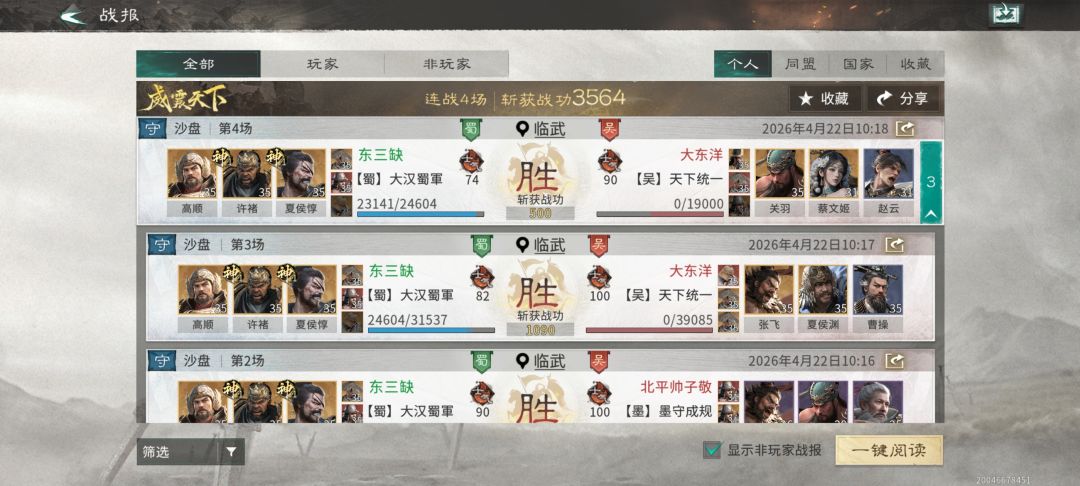Open the download inbox icon at top right
This screenshot has height=486, width=1080.
[x=1006, y=15]
